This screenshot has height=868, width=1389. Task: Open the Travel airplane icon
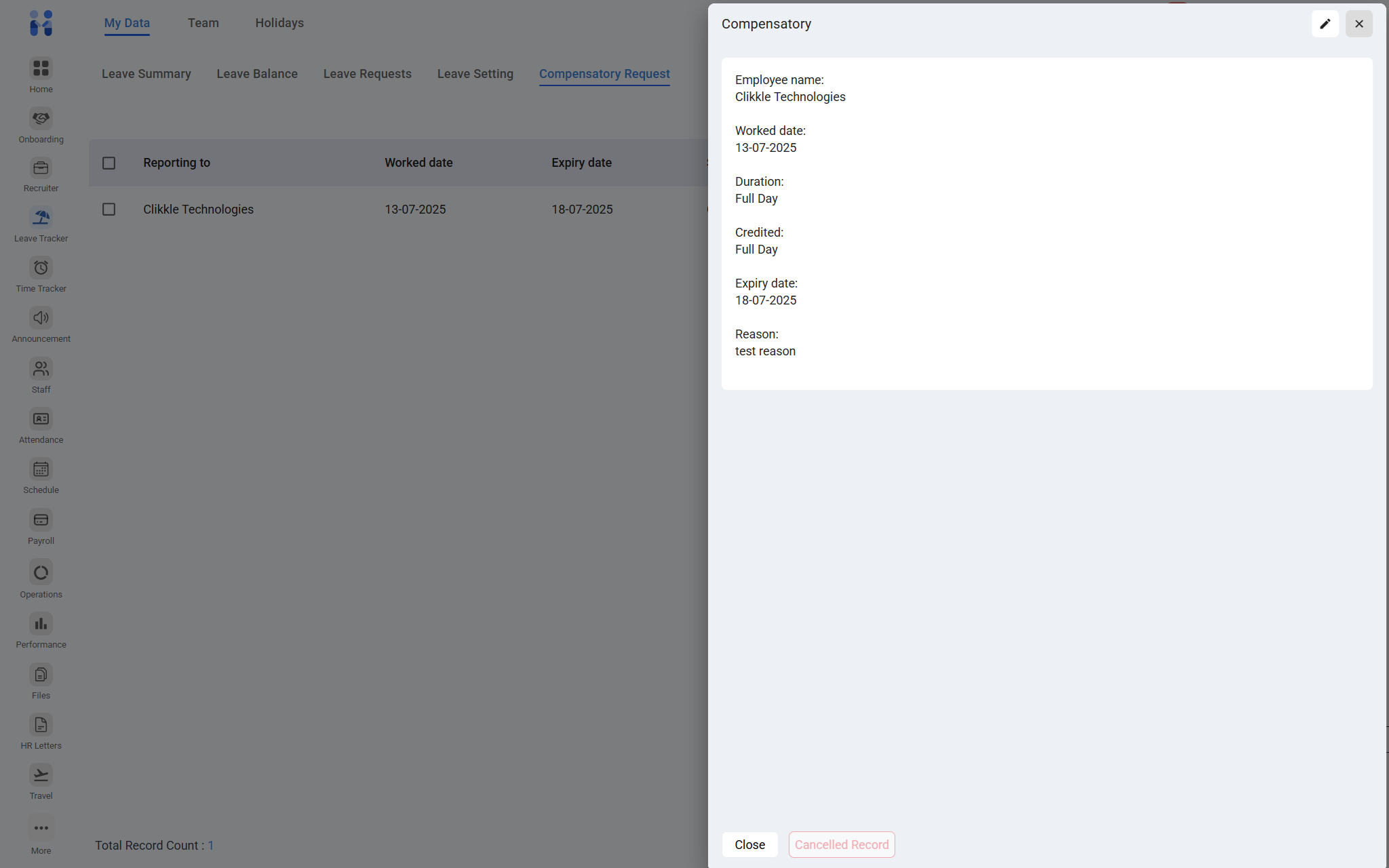click(41, 775)
